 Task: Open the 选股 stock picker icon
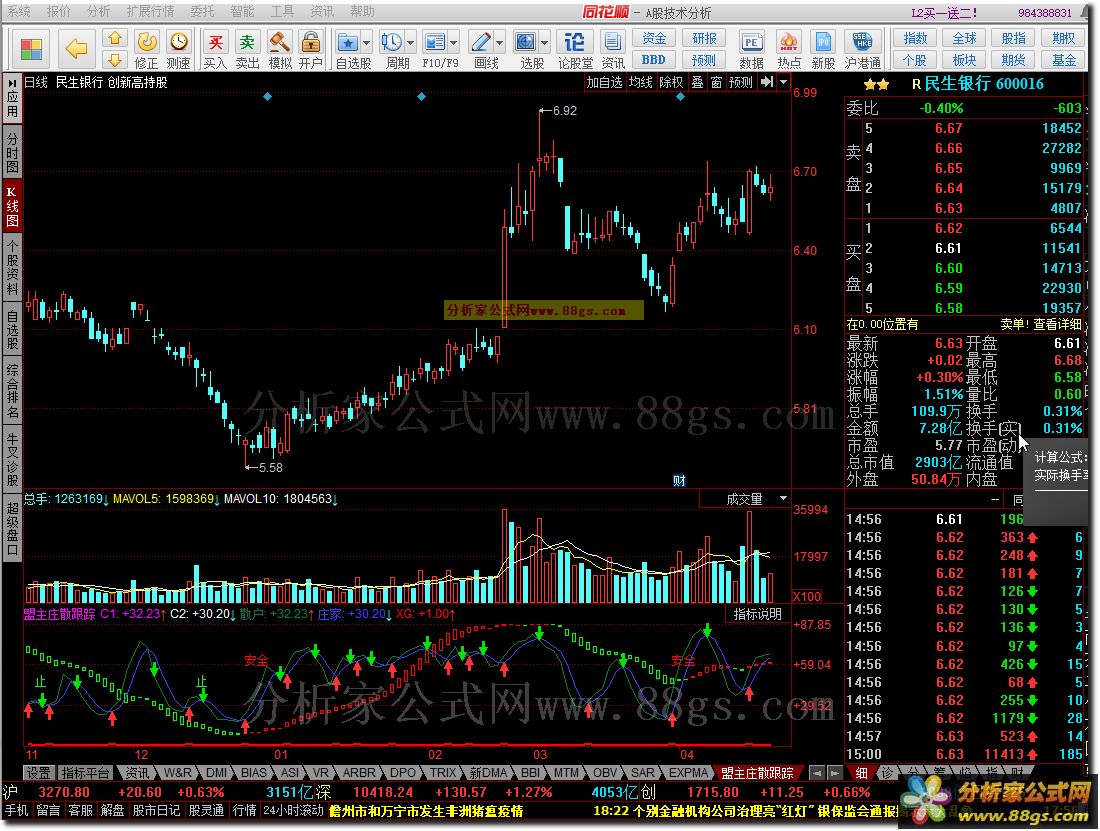click(525, 42)
